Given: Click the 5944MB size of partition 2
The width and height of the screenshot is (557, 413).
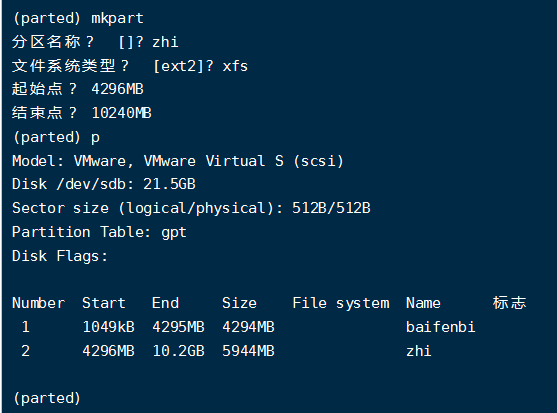Looking at the screenshot, I should coord(248,351).
